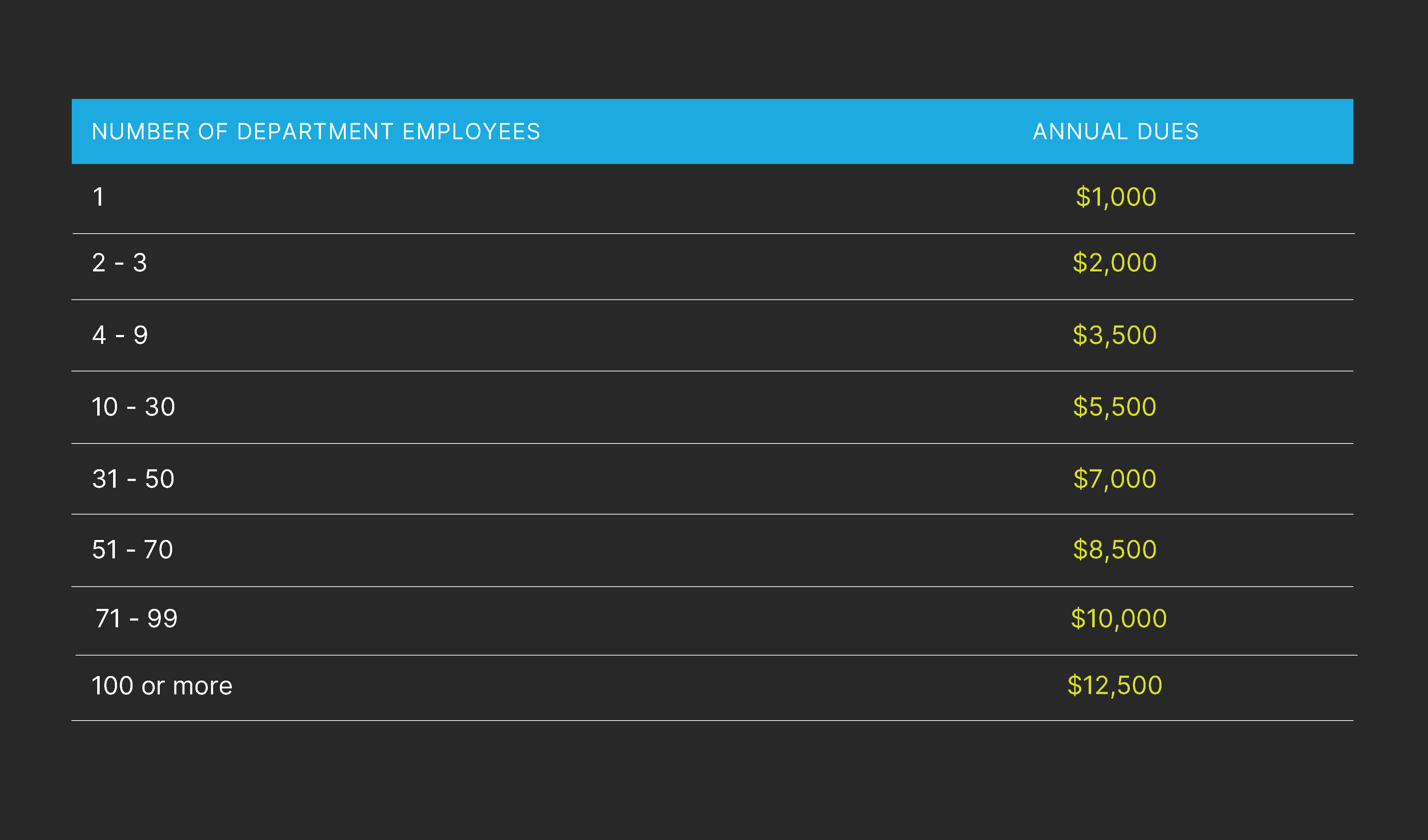Click the Number of Department Employees header
1428x840 pixels.
[316, 131]
